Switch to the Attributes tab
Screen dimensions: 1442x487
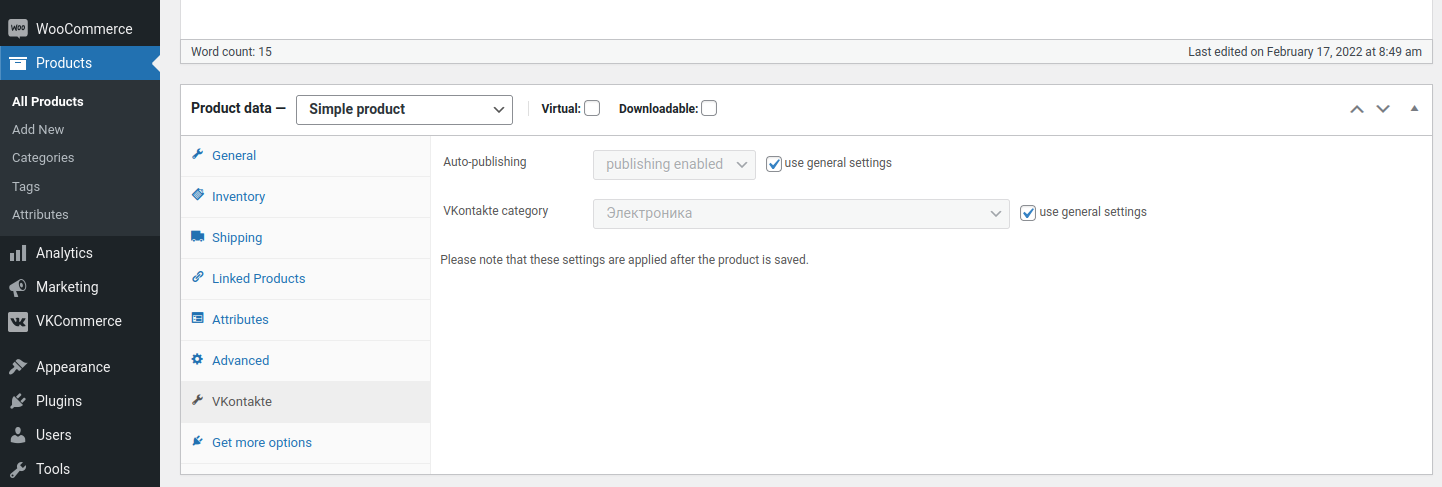click(305, 319)
